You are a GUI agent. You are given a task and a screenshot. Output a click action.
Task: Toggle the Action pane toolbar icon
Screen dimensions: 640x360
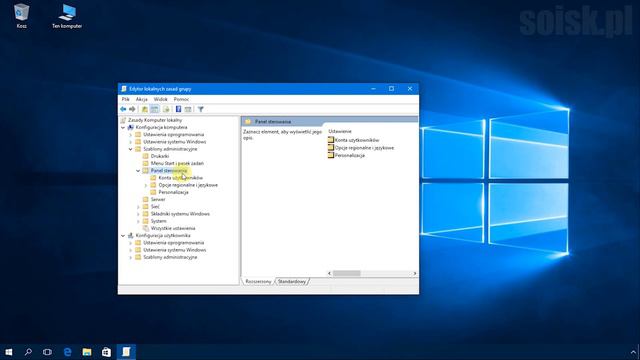click(188, 109)
